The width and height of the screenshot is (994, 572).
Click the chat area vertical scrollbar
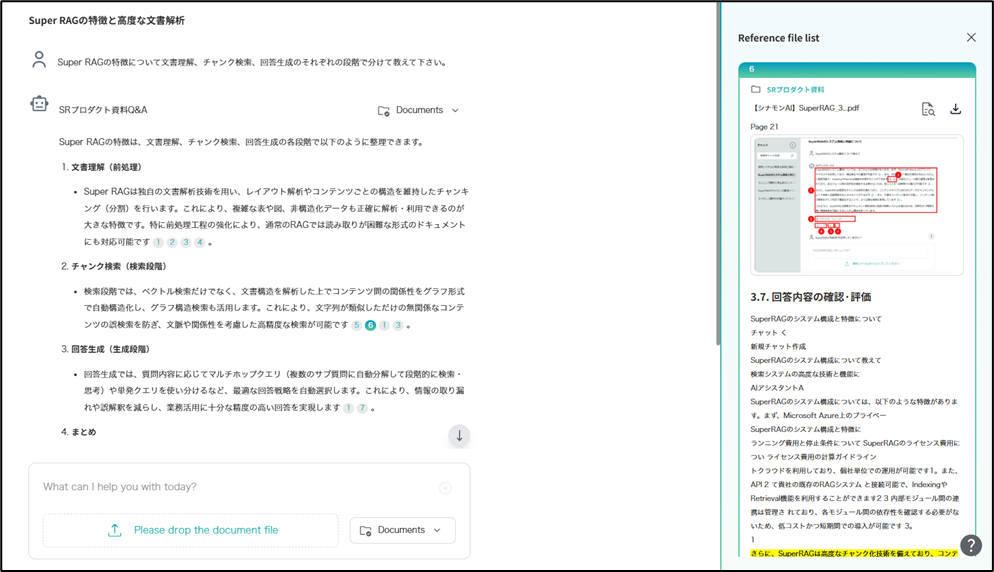[718, 174]
